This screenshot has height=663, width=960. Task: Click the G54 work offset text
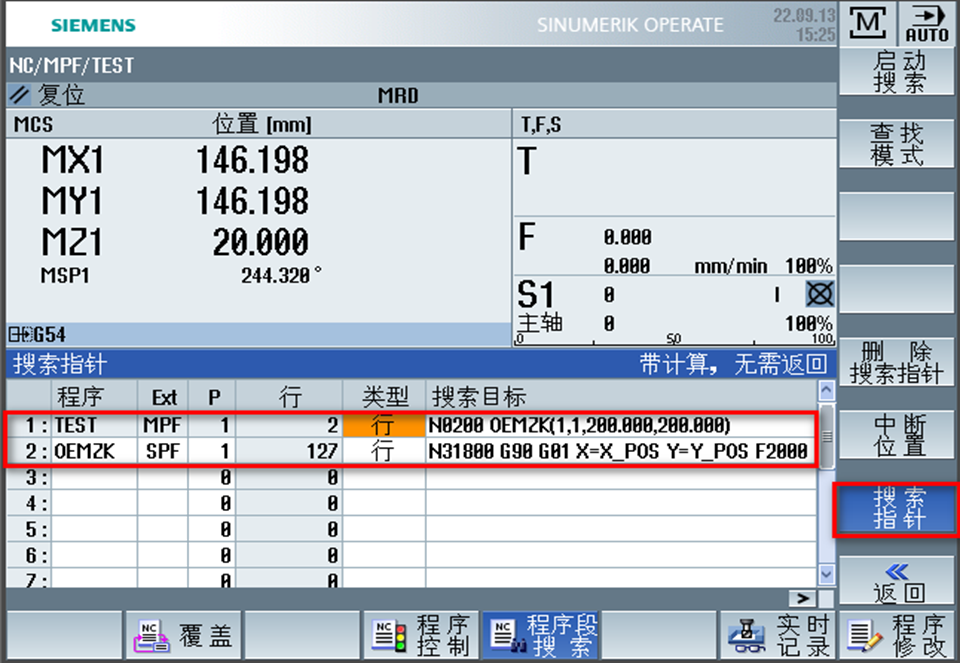(50, 335)
